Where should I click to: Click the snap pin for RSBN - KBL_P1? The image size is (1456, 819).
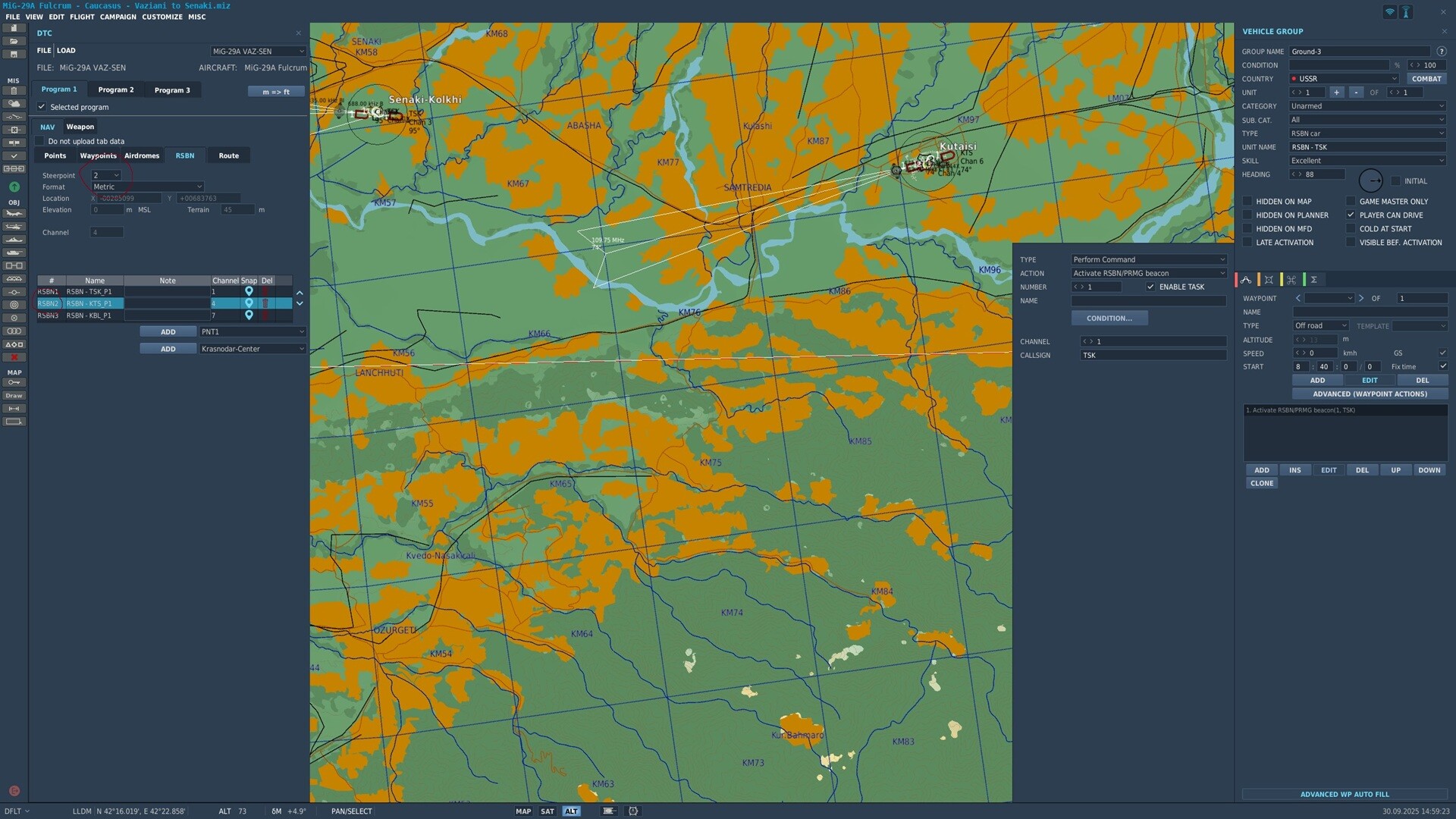tap(249, 315)
